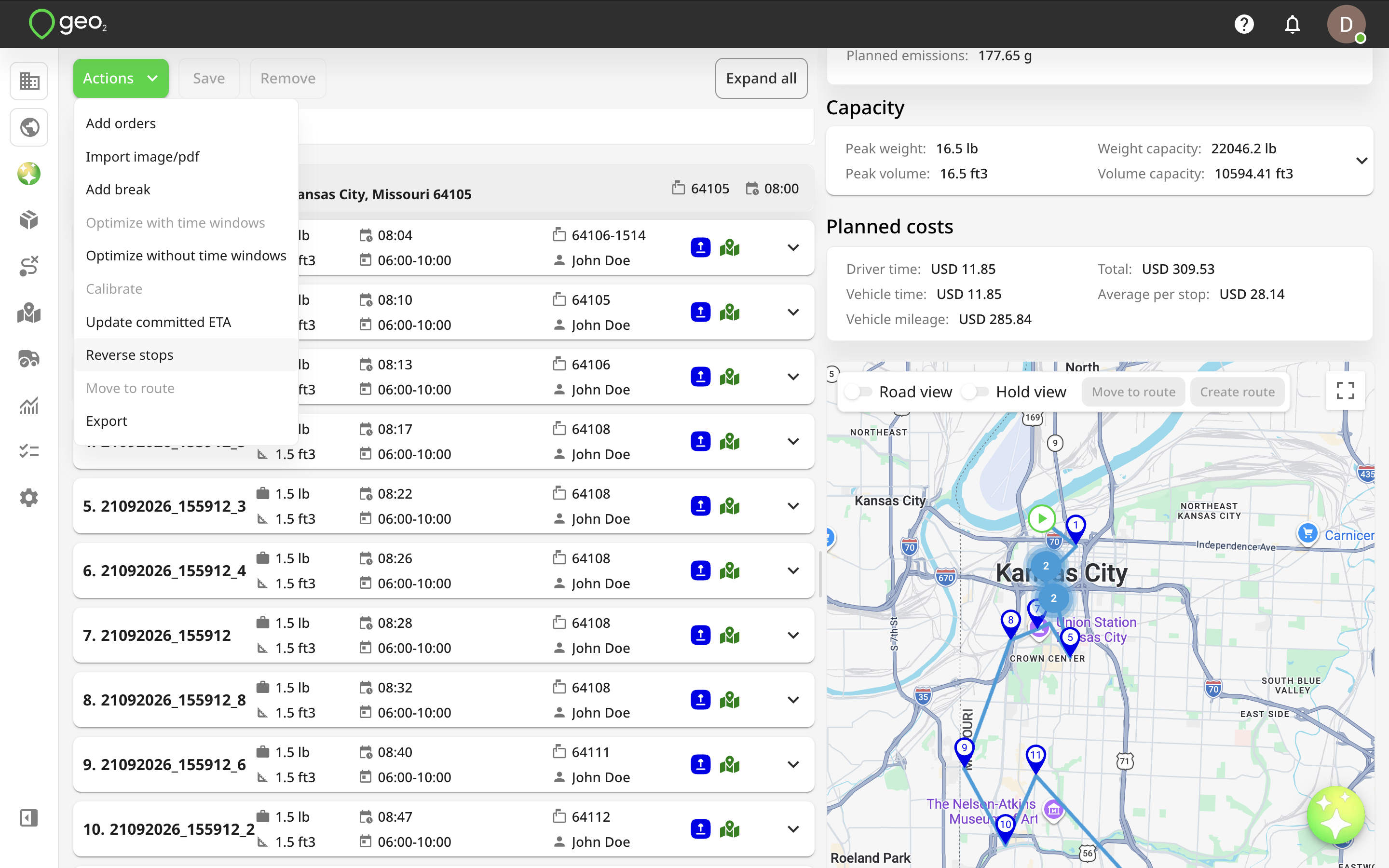
Task: Expand stop 5. 21092026_155912_3 row
Action: 793,506
